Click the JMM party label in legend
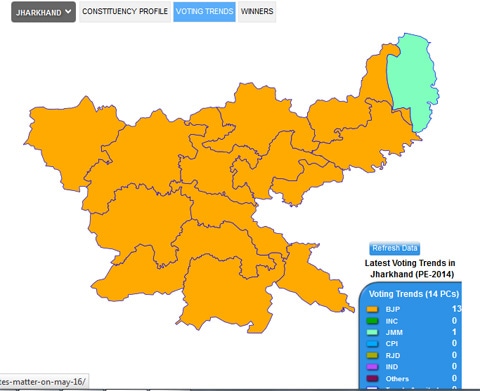Viewport: 480px width, 391px height. click(394, 332)
